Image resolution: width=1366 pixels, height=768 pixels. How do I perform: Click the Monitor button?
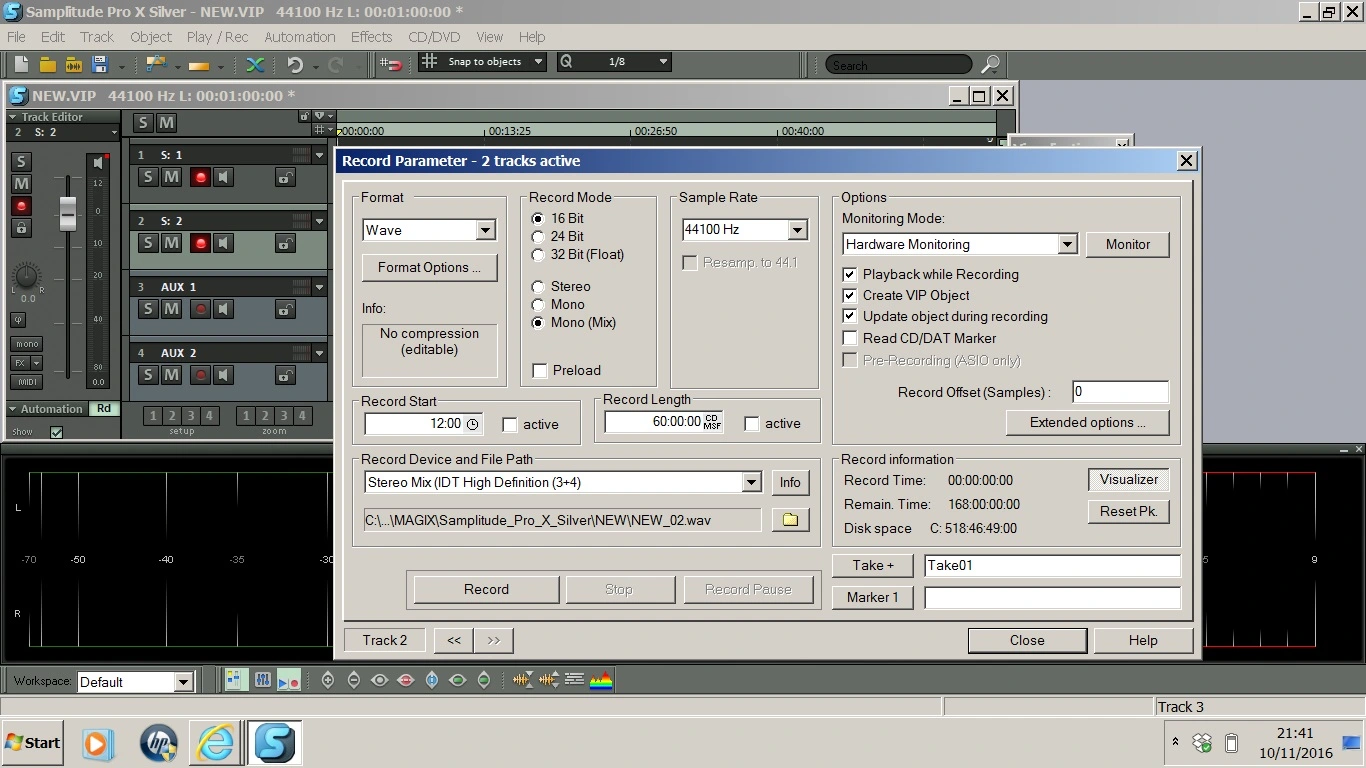(x=1128, y=244)
